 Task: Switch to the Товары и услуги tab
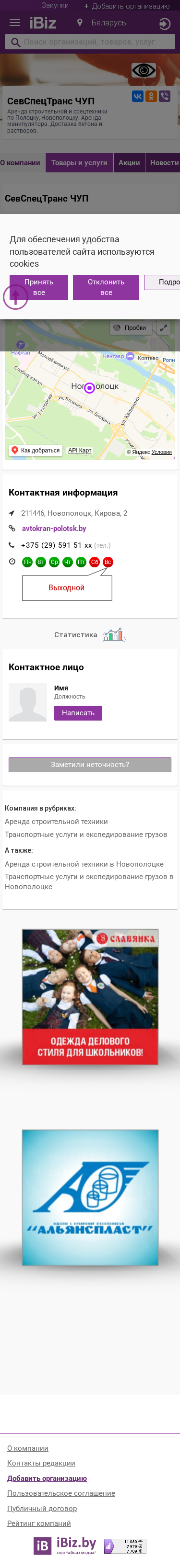(x=79, y=162)
